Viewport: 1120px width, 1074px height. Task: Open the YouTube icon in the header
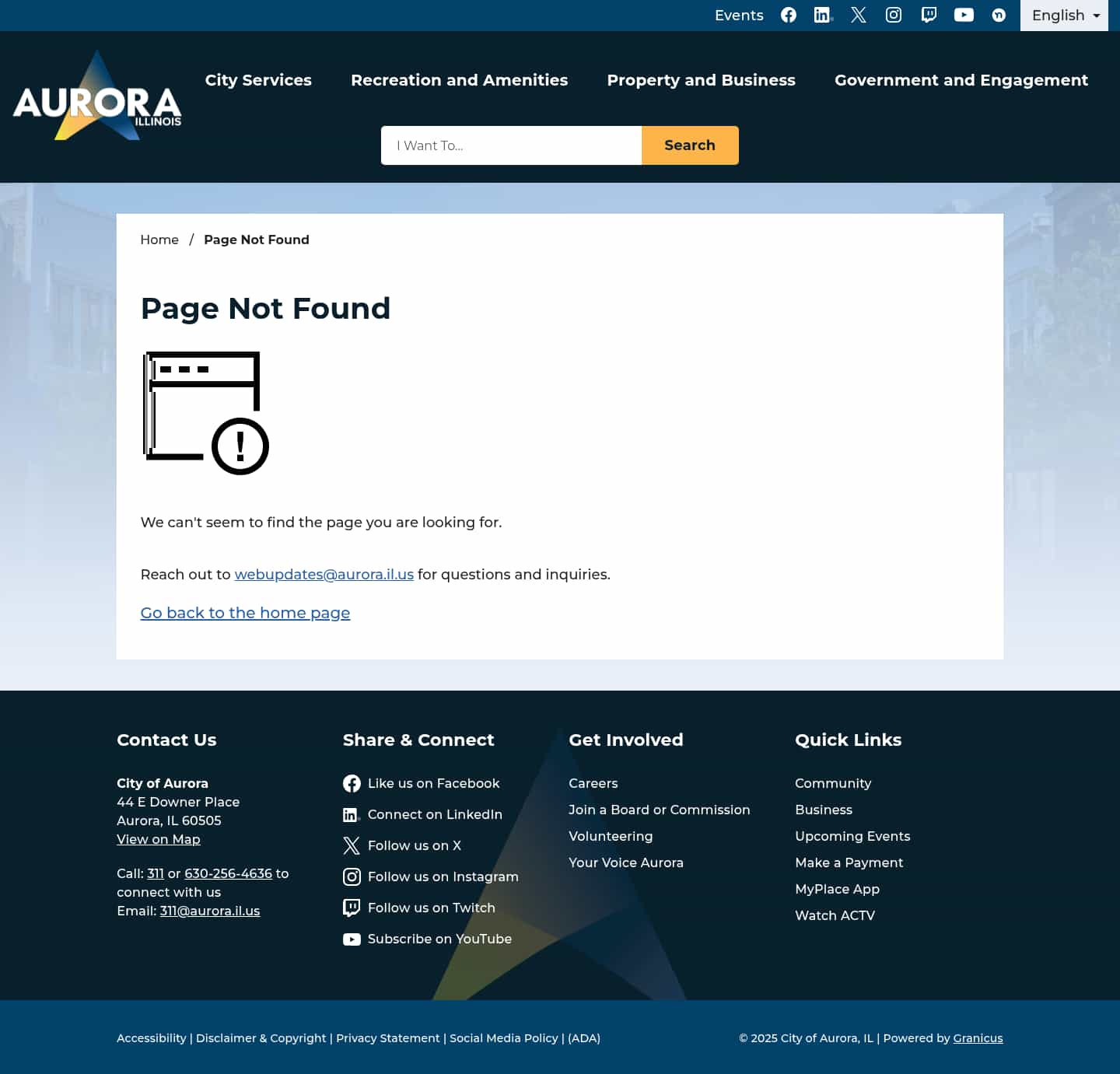963,15
